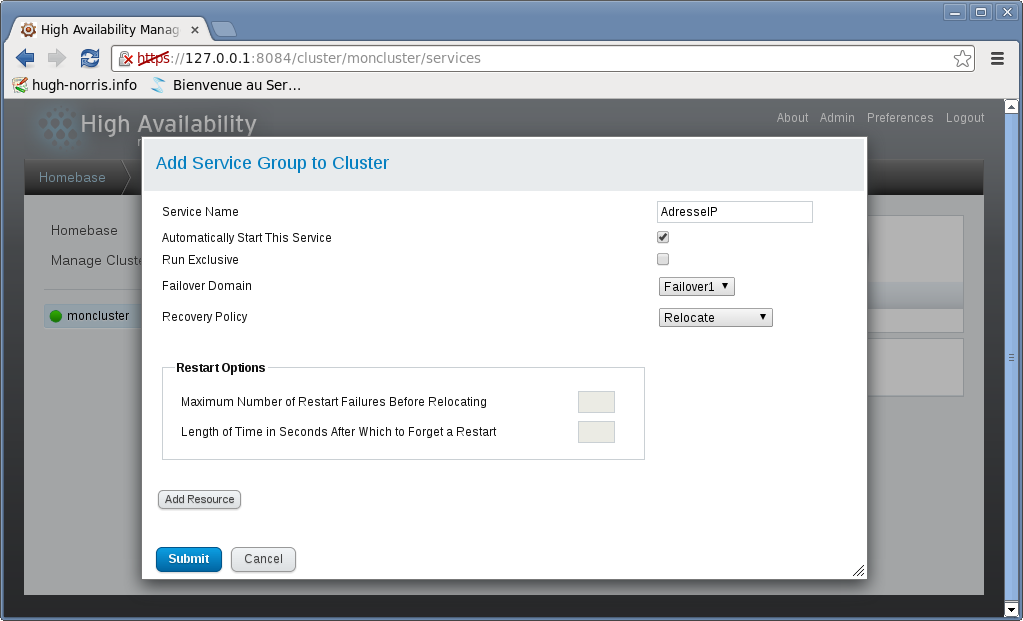Expand the Recovery Policy dropdown
Image resolution: width=1023 pixels, height=621 pixels.
pos(716,317)
